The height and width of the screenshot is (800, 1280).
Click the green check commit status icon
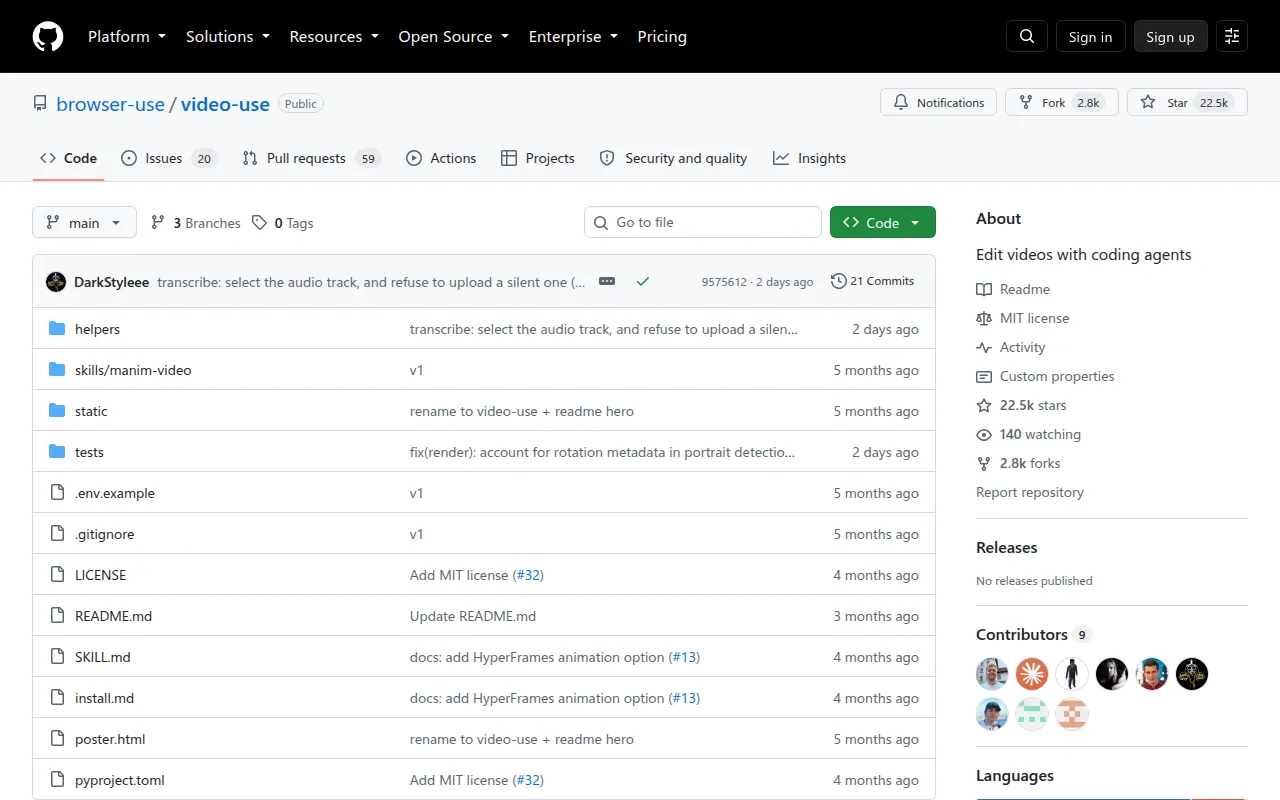click(643, 282)
